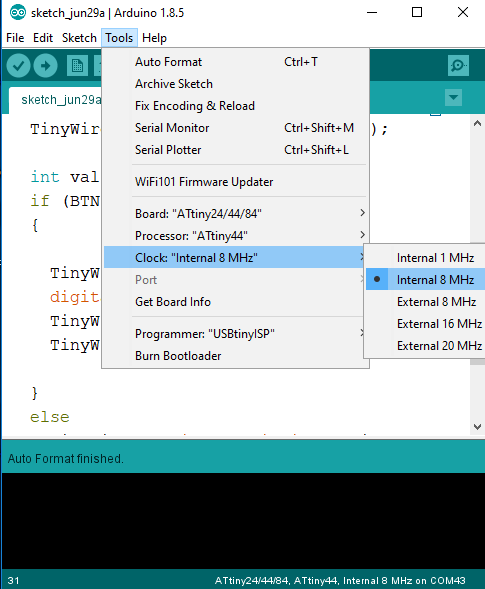The height and width of the screenshot is (589, 485).
Task: Click the editor scrollbar down arrow
Action: coord(477,427)
